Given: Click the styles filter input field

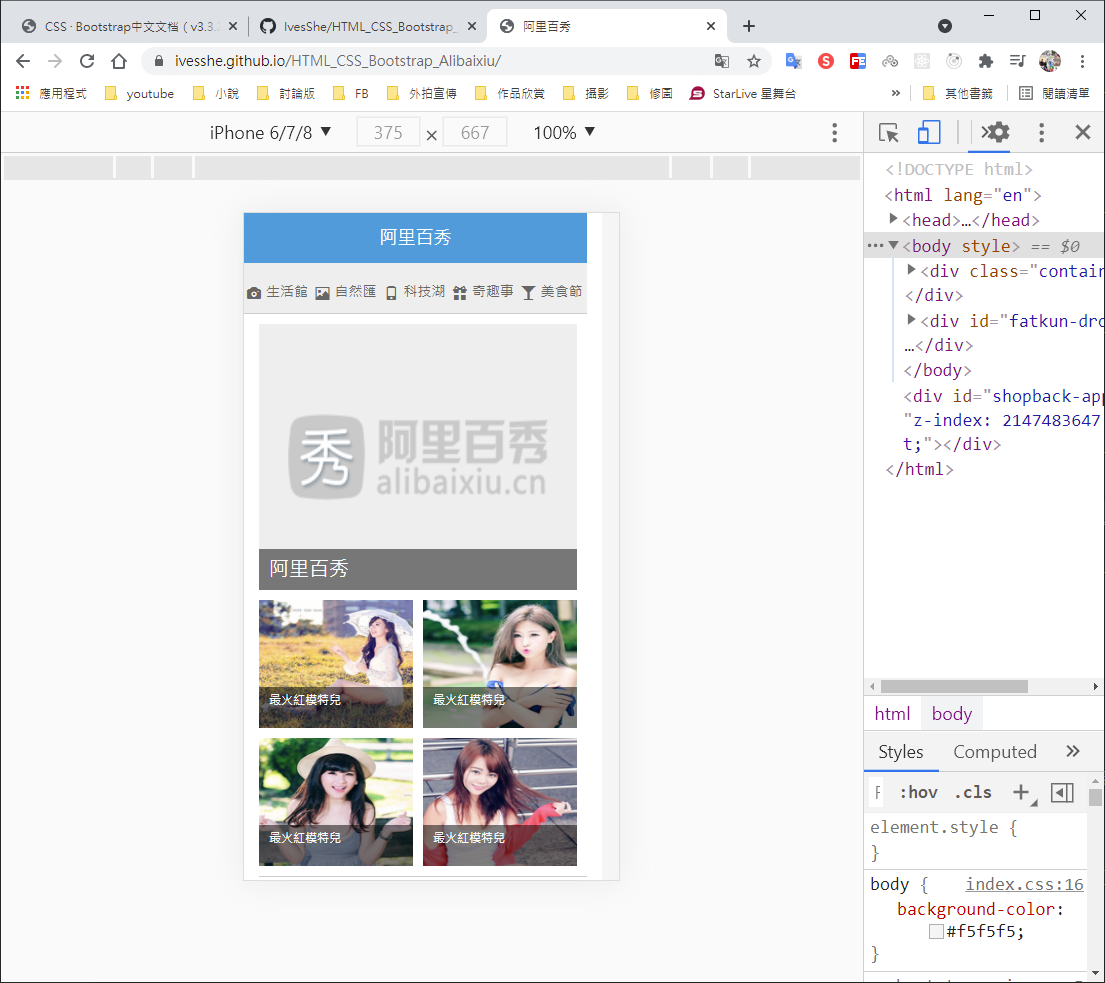Looking at the screenshot, I should point(878,793).
